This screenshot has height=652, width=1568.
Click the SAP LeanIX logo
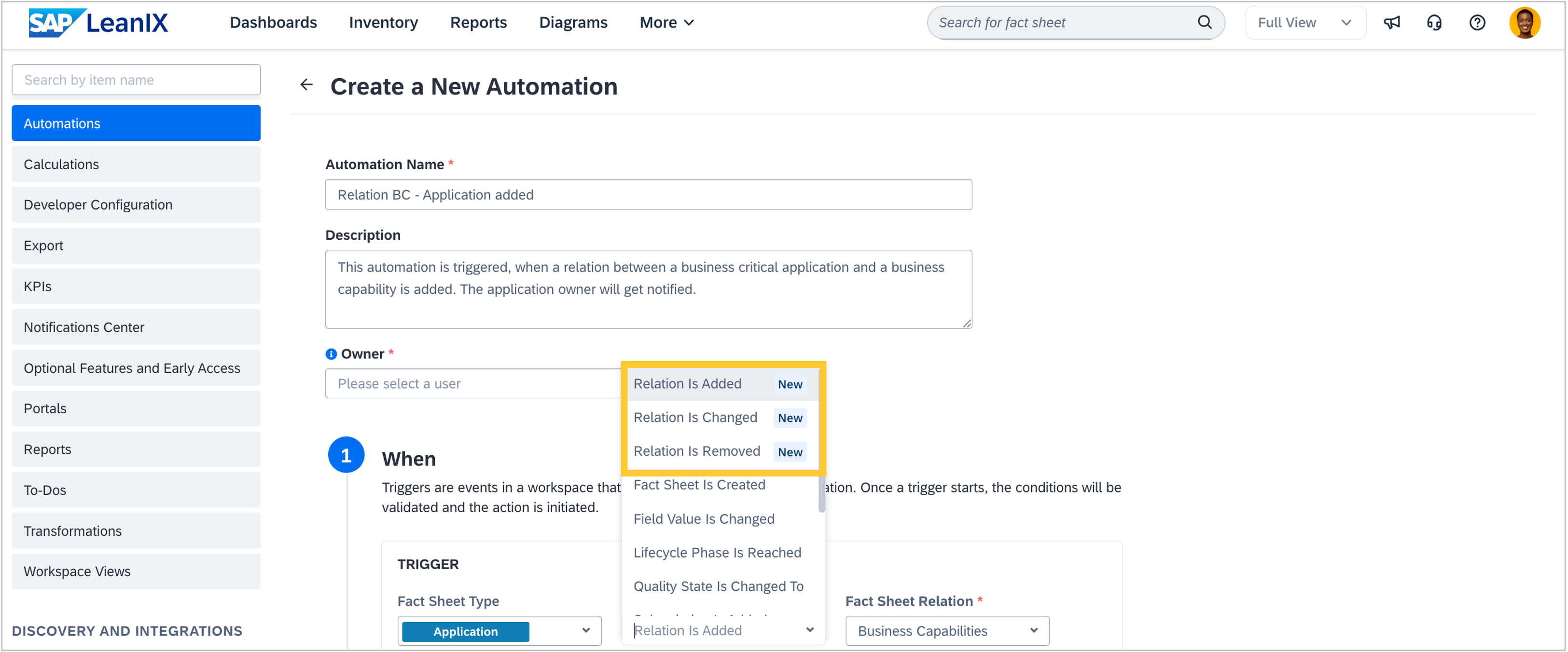(x=98, y=23)
